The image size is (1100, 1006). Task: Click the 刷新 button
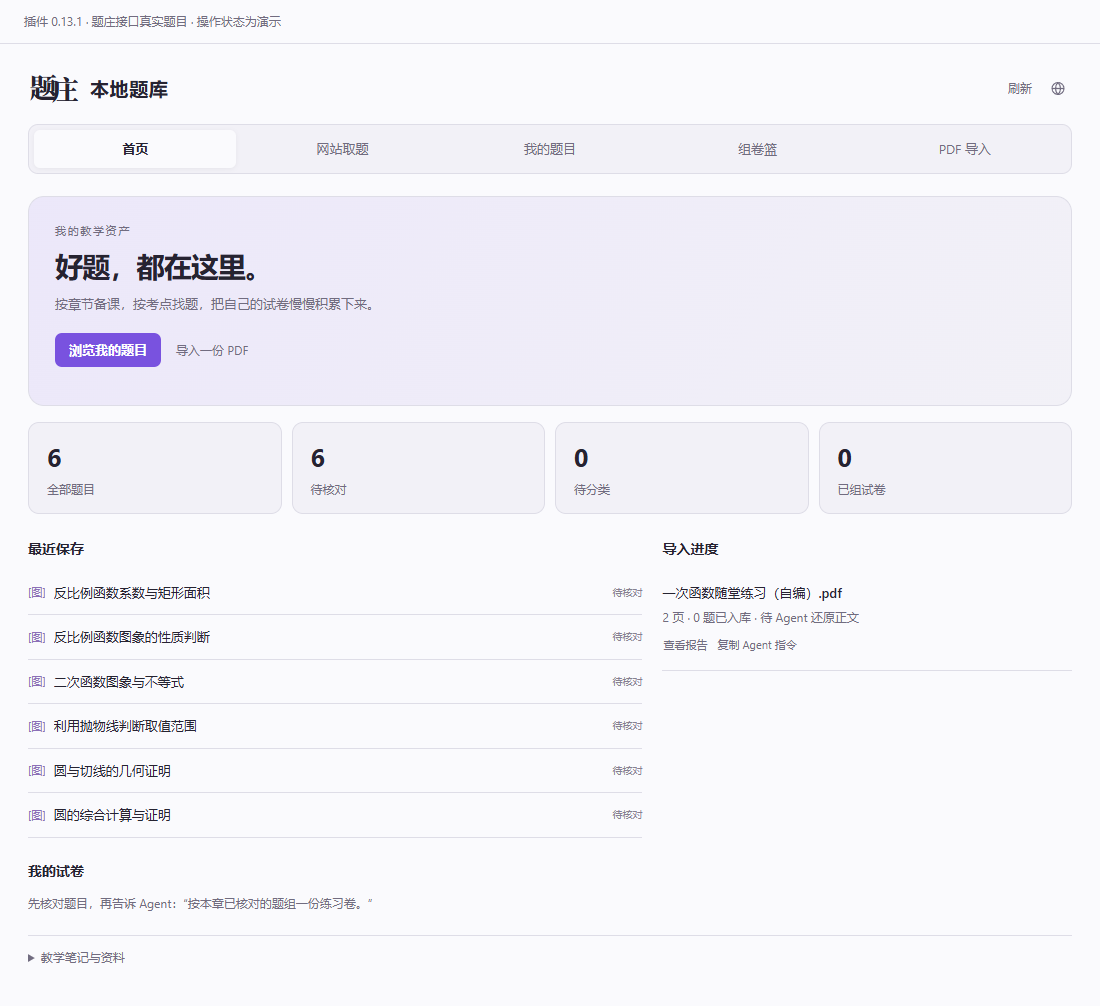pyautogui.click(x=1020, y=88)
